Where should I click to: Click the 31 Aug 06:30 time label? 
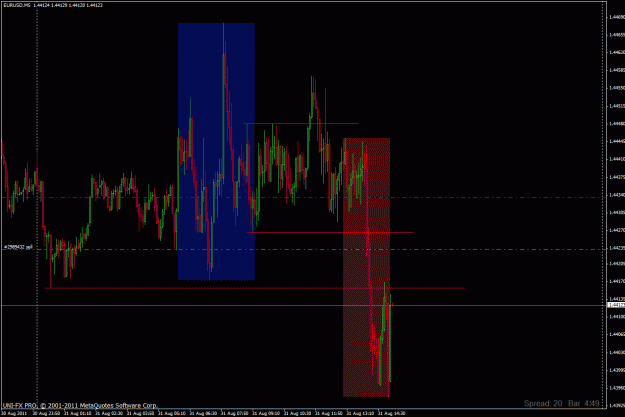coord(203,413)
